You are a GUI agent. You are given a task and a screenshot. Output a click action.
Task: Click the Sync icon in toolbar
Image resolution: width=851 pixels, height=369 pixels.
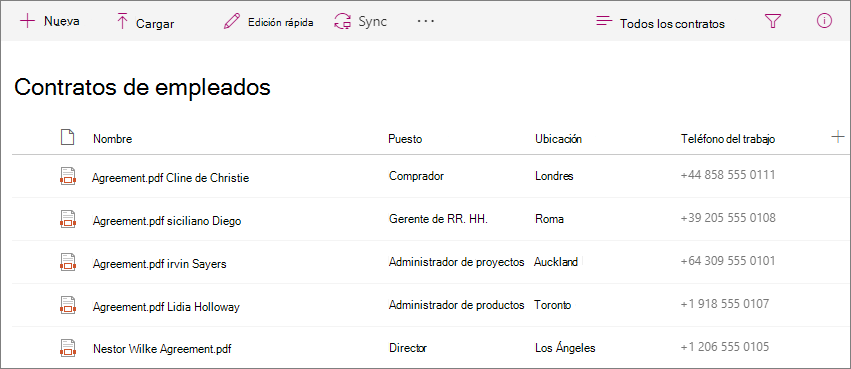click(343, 22)
